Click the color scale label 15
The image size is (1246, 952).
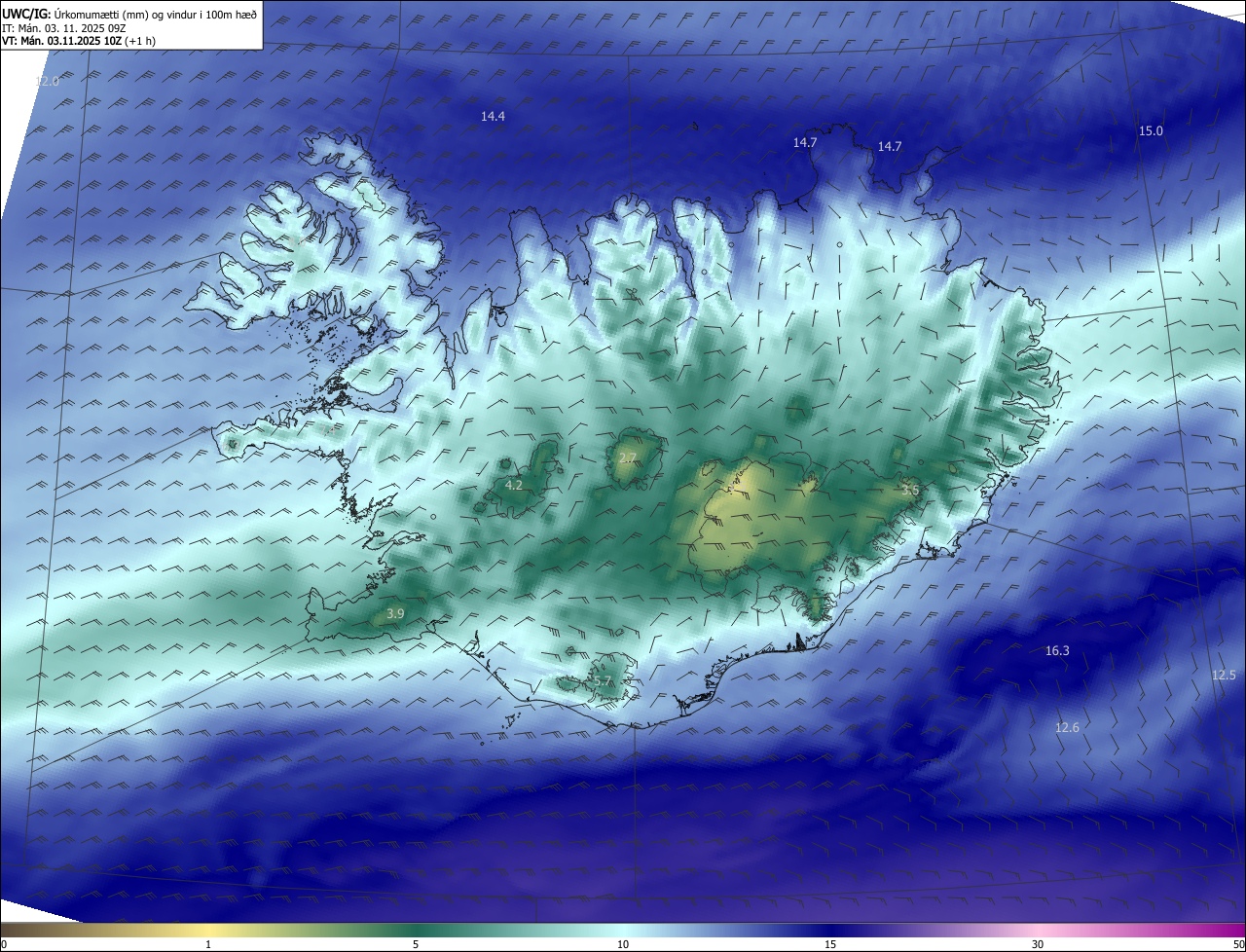point(830,944)
